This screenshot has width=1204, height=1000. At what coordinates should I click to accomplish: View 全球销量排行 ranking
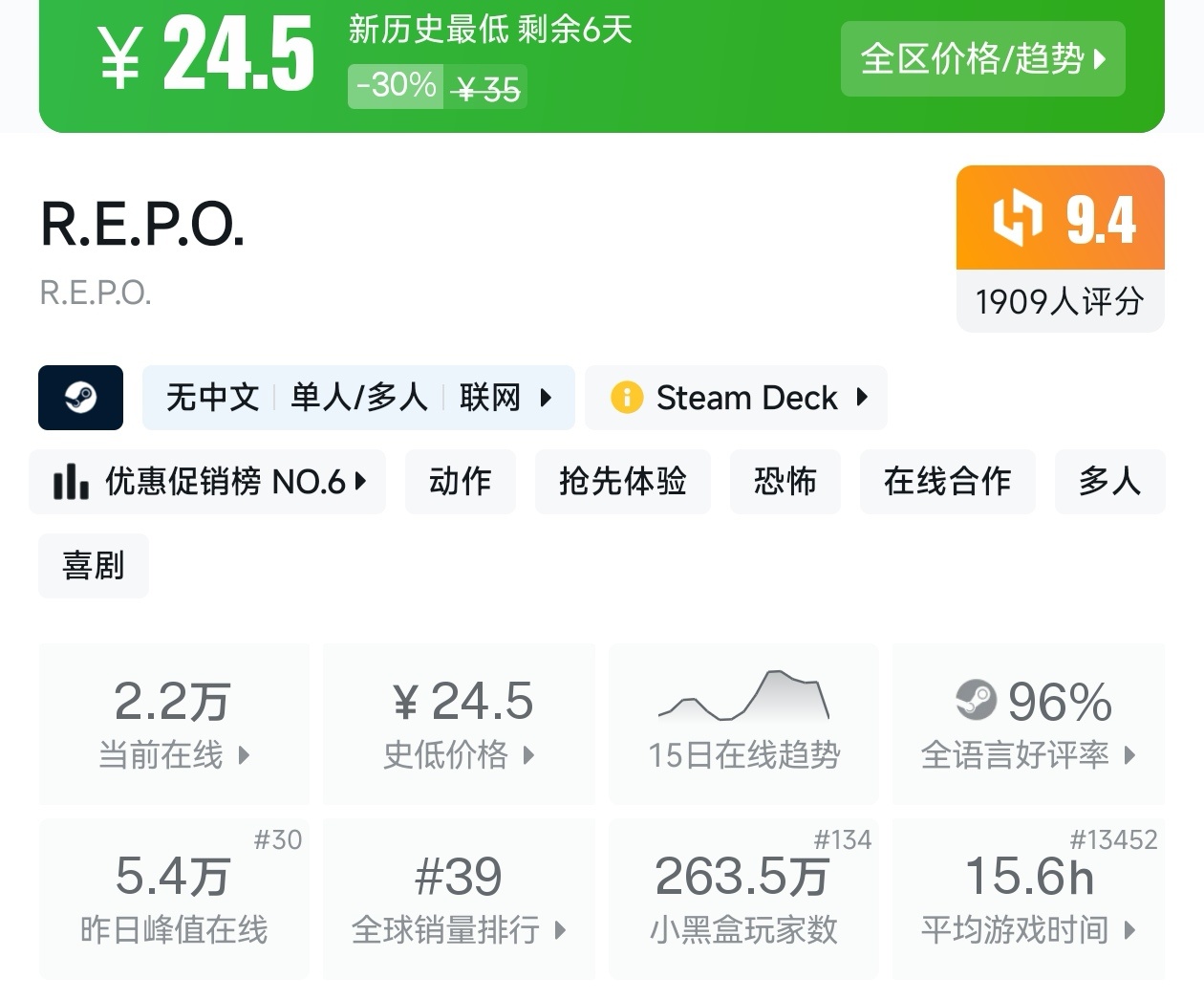459,899
